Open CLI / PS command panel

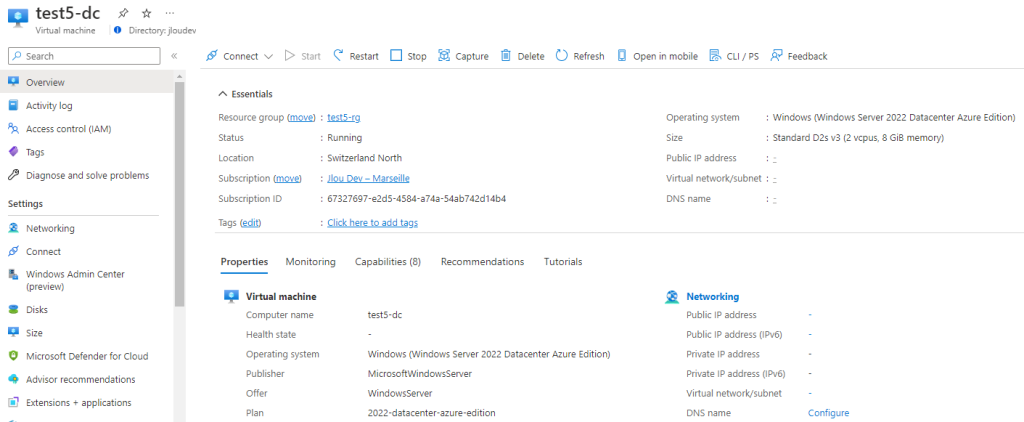tap(734, 56)
